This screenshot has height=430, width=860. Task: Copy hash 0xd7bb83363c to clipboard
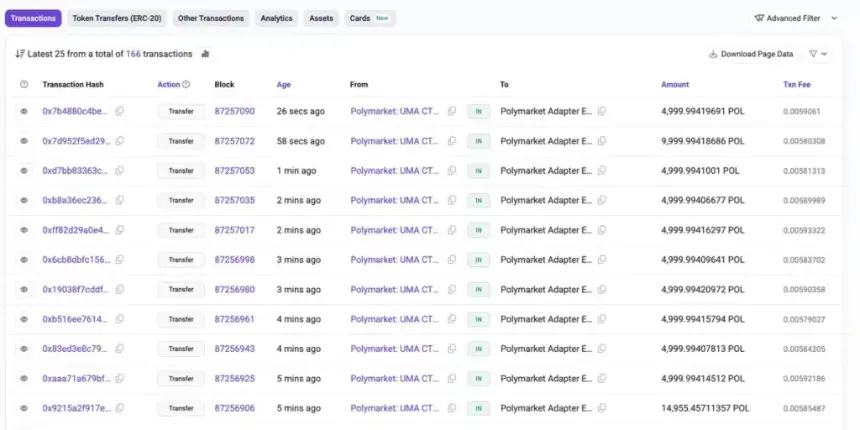[x=120, y=171]
